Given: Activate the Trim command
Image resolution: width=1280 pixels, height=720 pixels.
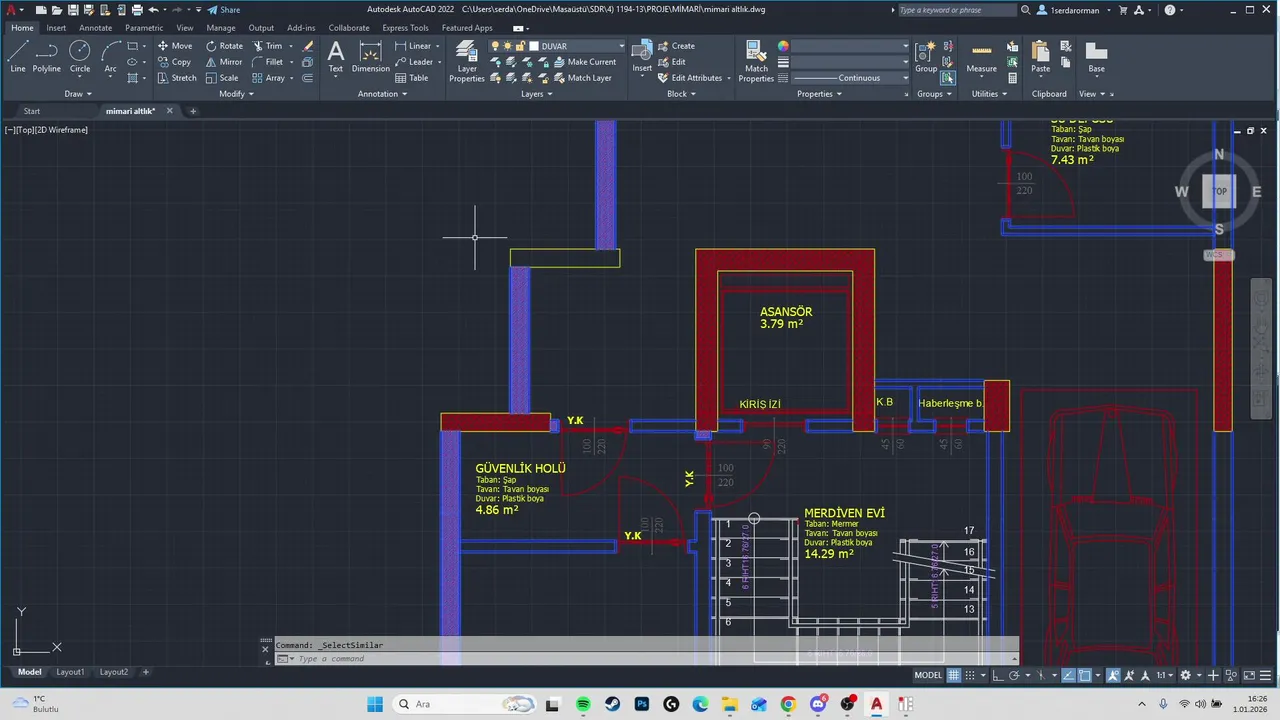Looking at the screenshot, I should pos(267,46).
